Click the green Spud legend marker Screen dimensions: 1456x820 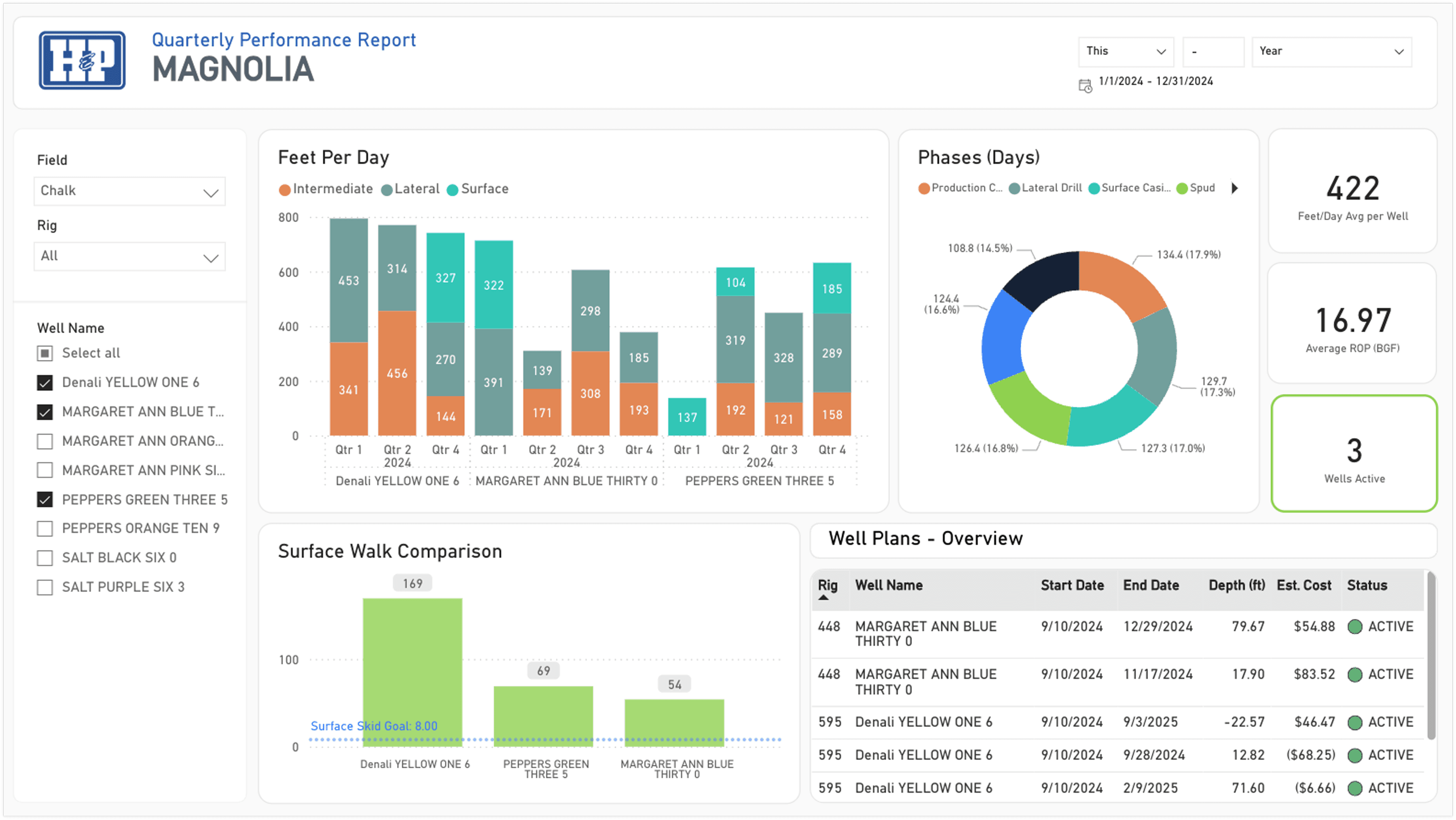(1182, 188)
